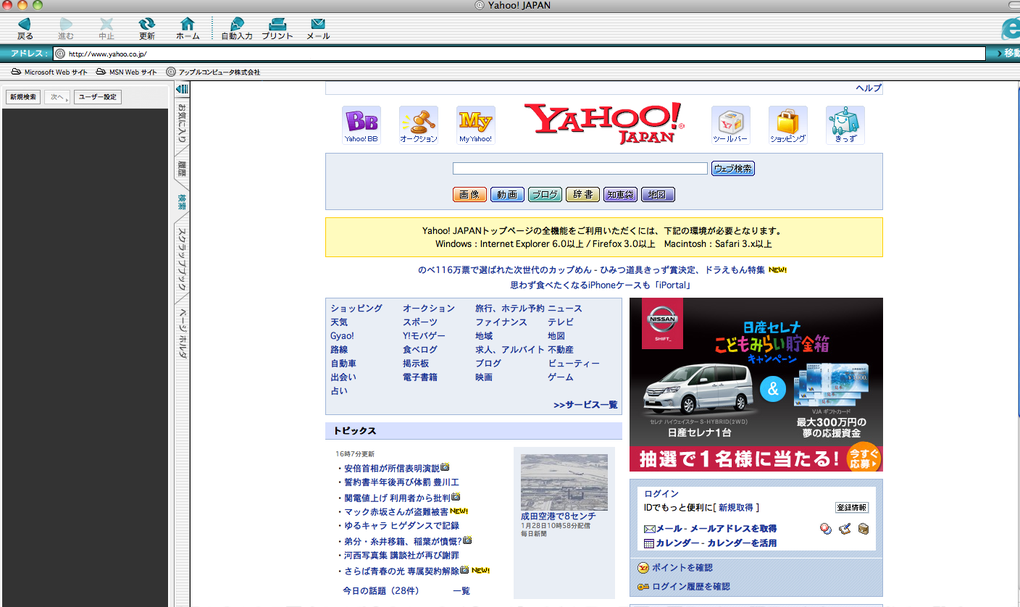Select the 辞書 search tab

click(x=582, y=195)
